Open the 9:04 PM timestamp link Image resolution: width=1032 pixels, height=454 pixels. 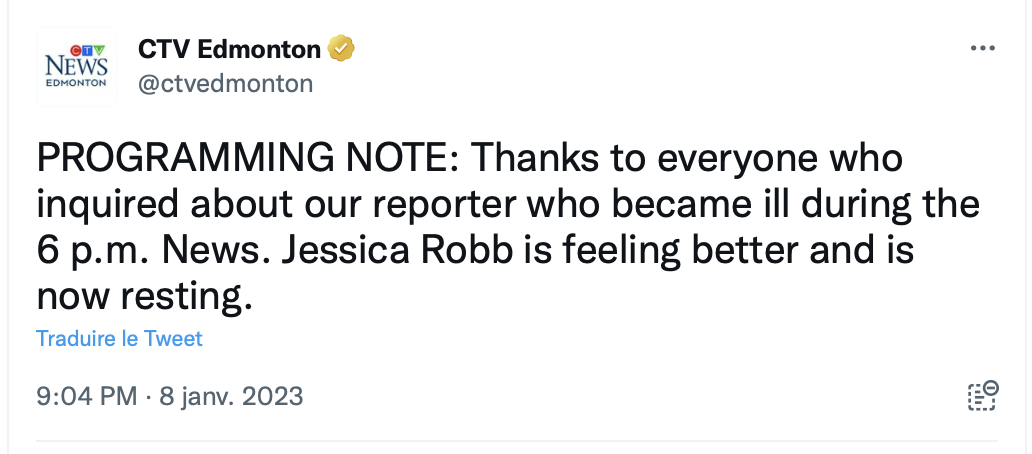[87, 396]
